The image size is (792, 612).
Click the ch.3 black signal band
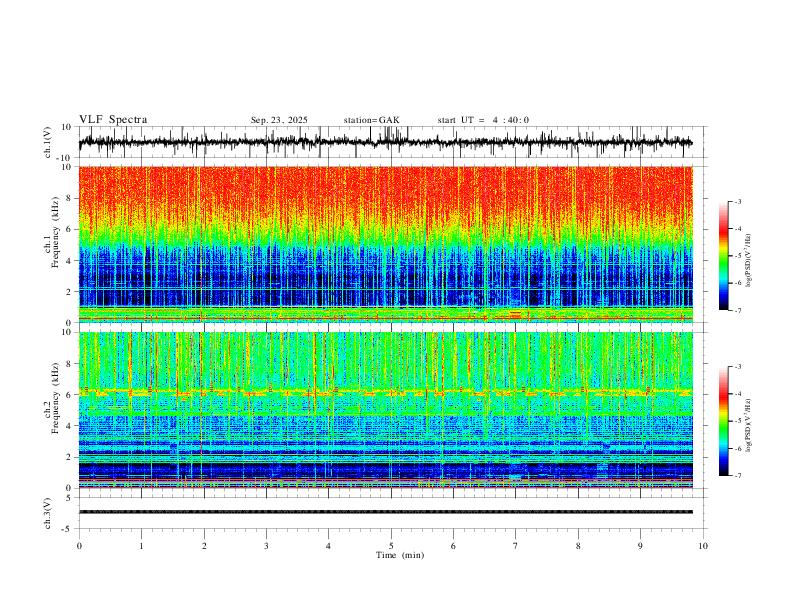385,512
